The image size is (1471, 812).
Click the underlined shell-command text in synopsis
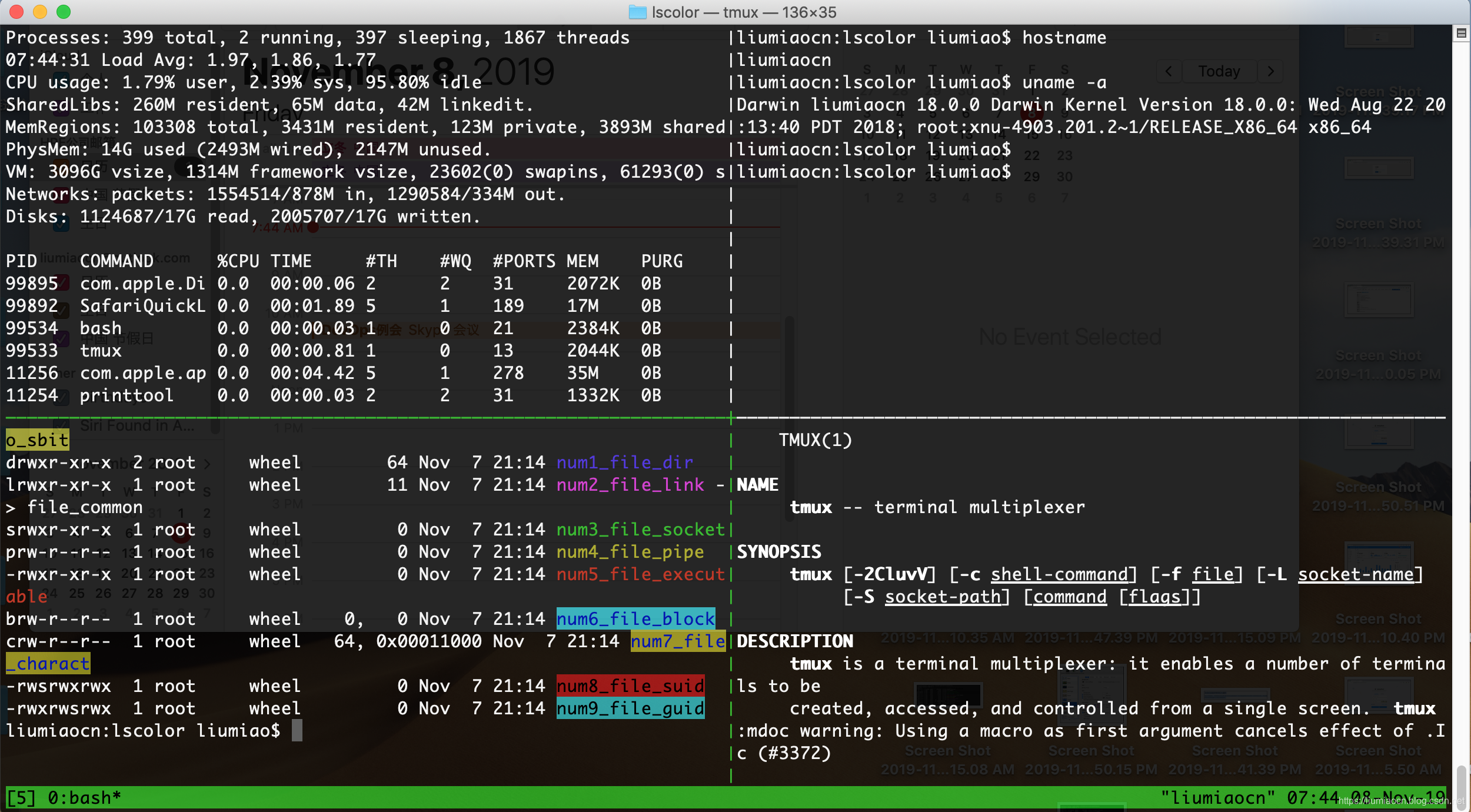tap(1059, 574)
